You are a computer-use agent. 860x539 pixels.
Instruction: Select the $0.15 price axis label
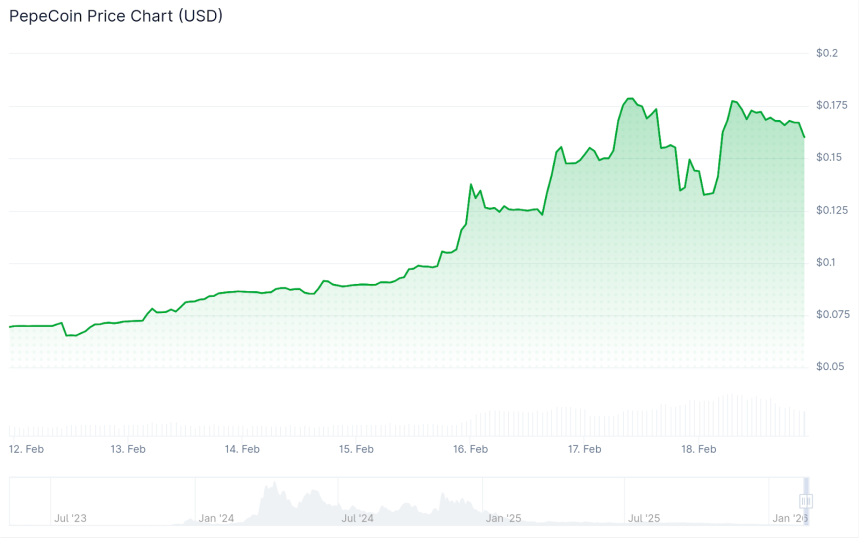[829, 157]
